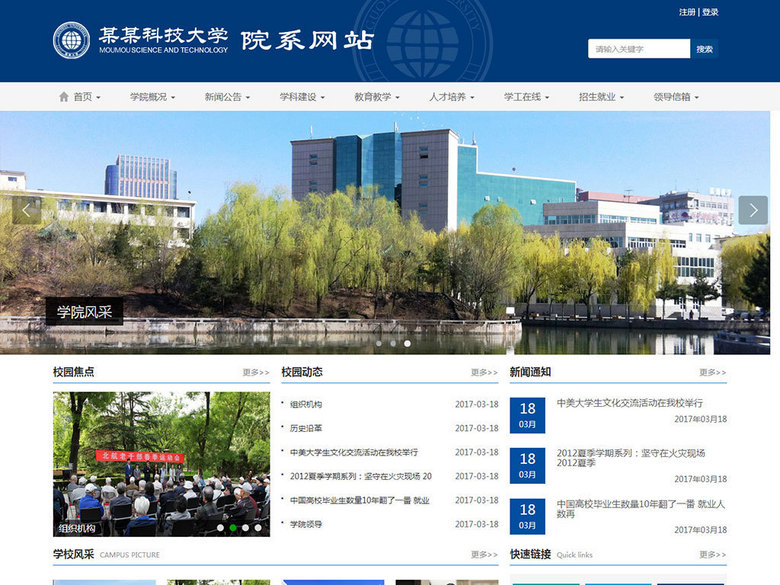The width and height of the screenshot is (780, 585).
Task: Select green second dot of 校园焦点 slider
Action: [233, 528]
